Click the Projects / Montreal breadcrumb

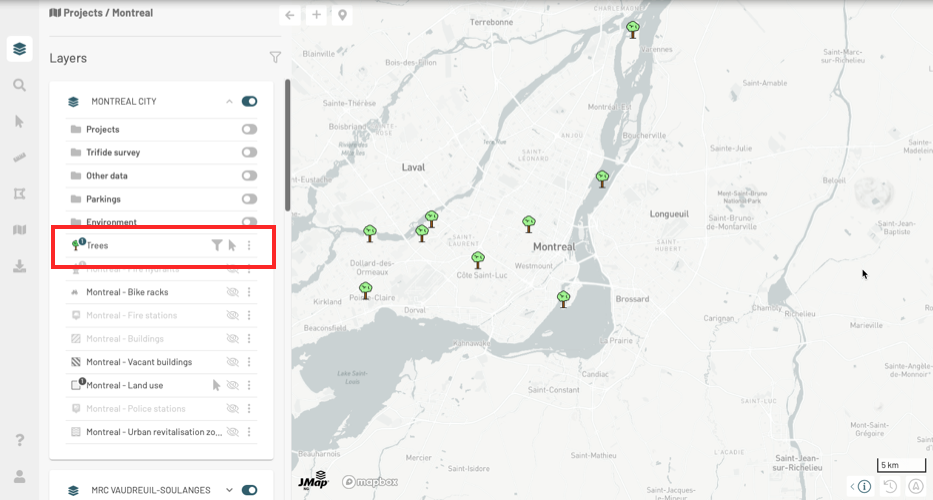click(x=101, y=13)
